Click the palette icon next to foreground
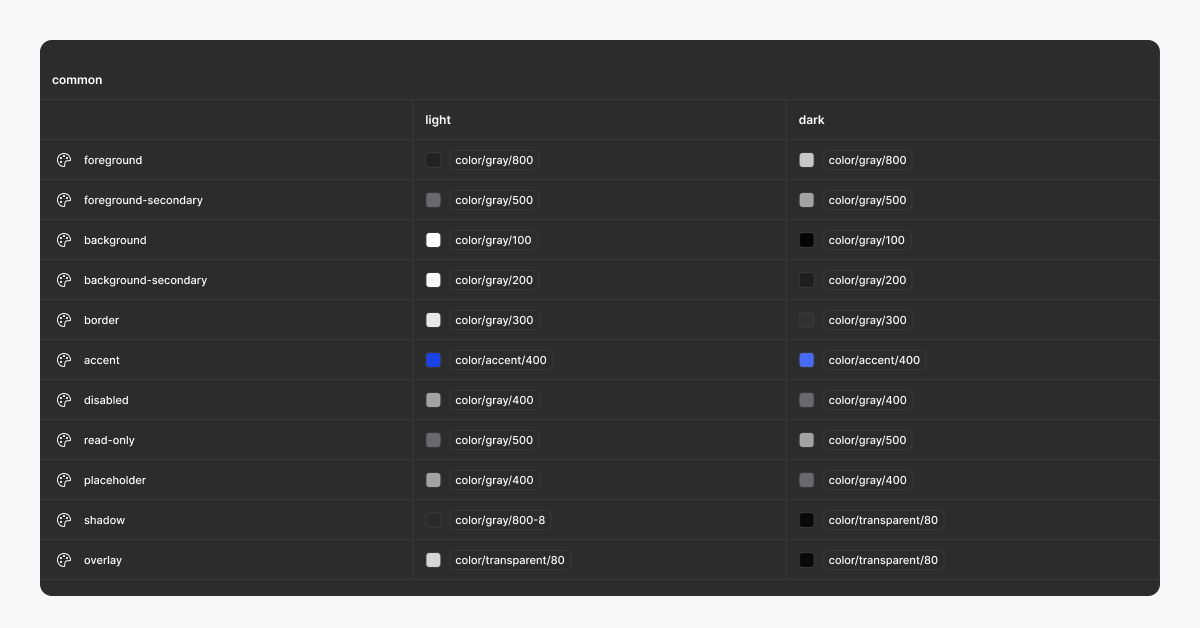Viewport: 1200px width, 628px height. click(x=64, y=160)
